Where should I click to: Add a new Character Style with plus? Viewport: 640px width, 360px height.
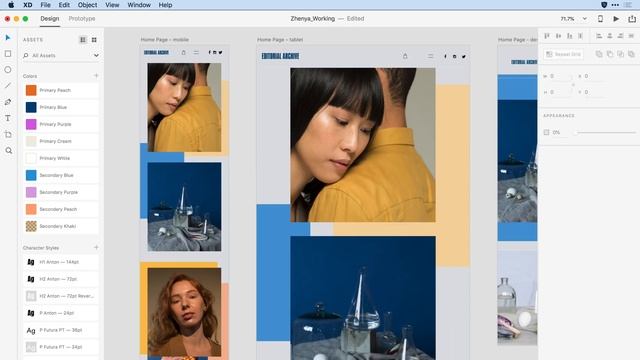pyautogui.click(x=96, y=248)
